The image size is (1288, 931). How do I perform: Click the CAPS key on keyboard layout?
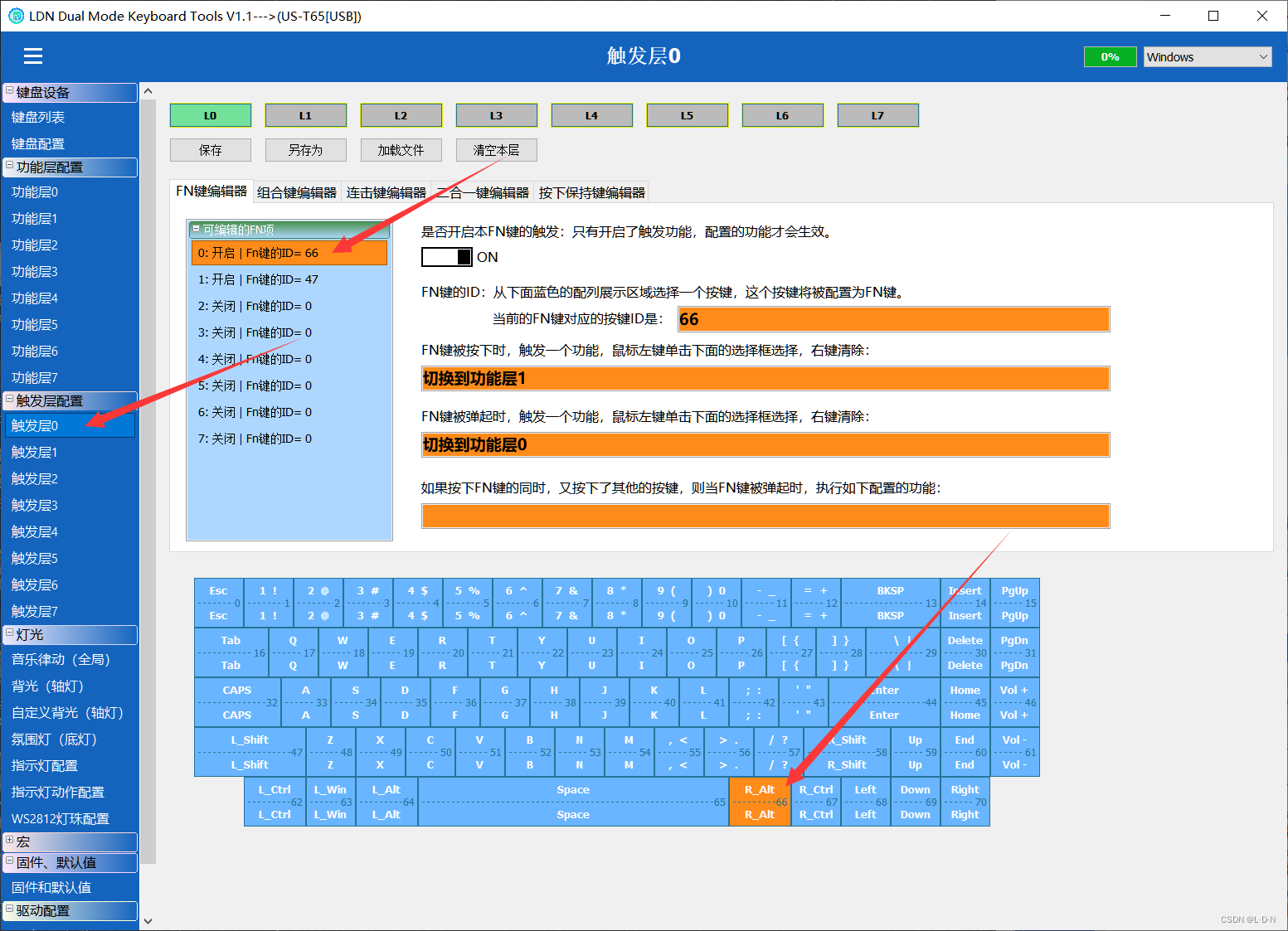237,702
